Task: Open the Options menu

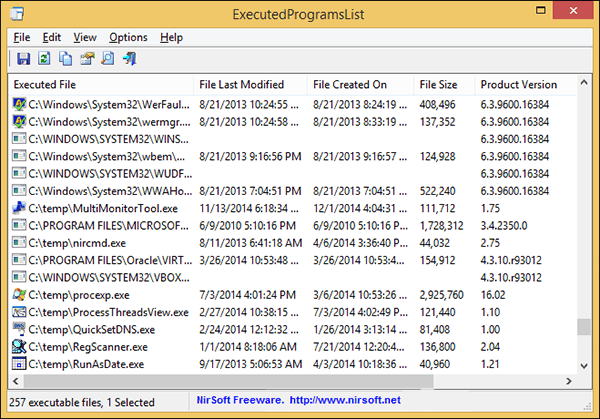Action: [x=128, y=37]
